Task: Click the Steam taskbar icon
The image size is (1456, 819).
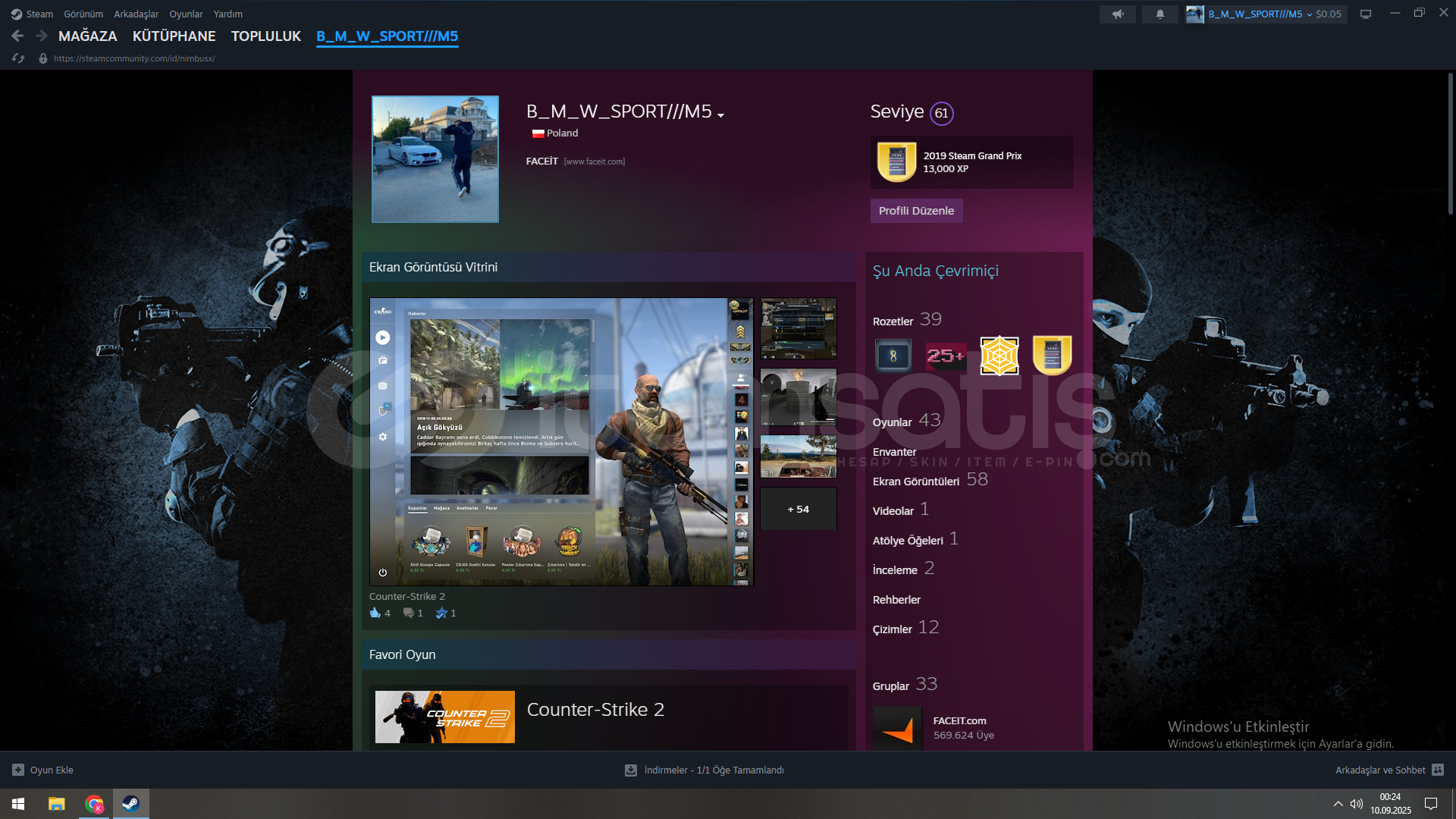Action: (x=131, y=804)
